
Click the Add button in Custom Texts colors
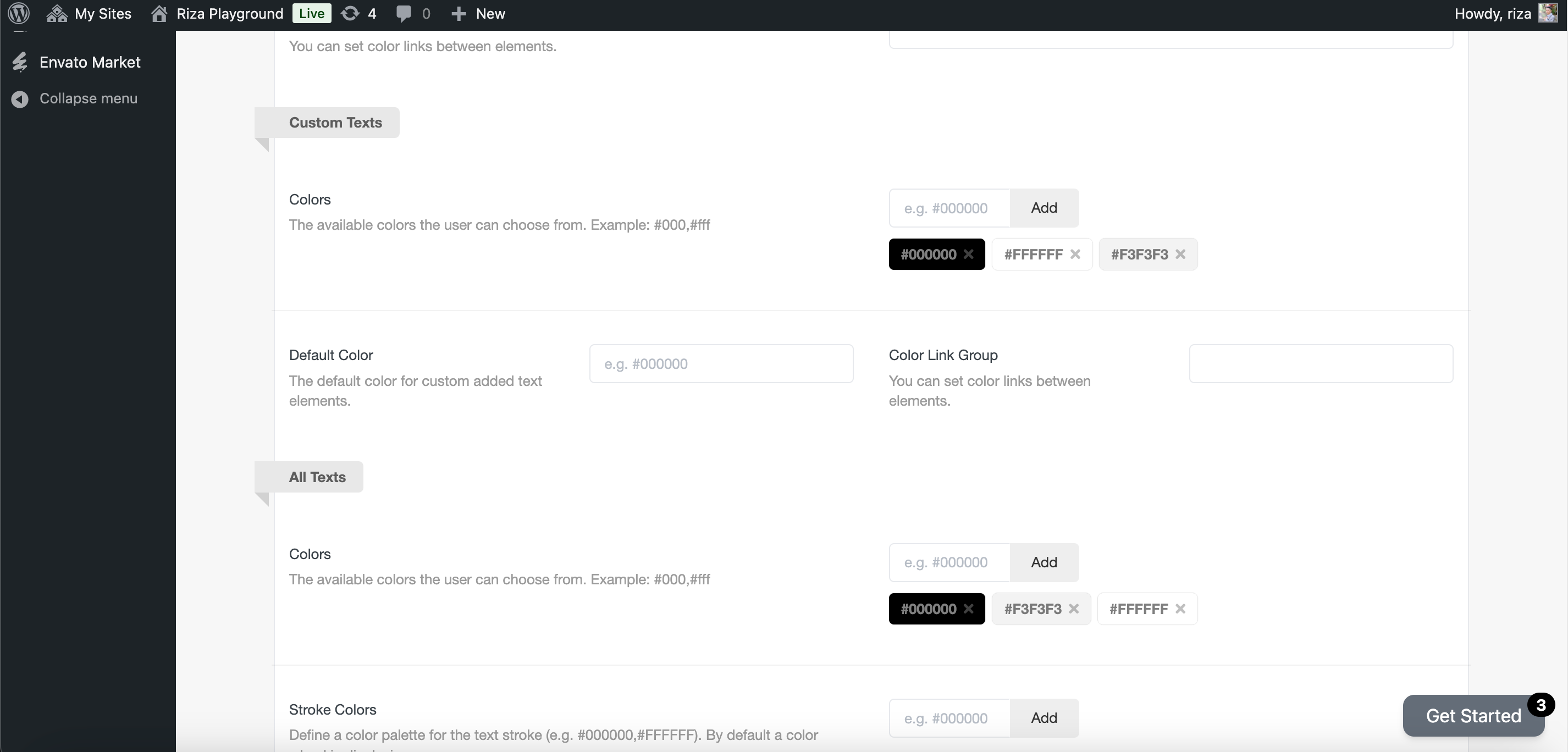point(1044,208)
